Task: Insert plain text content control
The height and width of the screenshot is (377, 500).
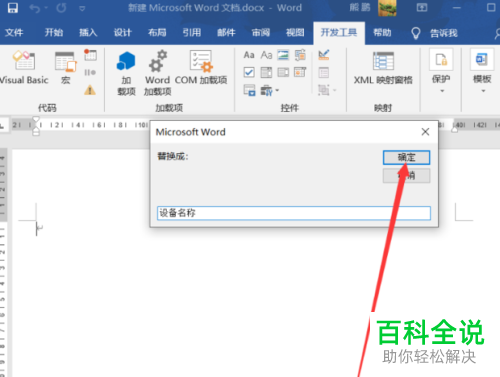Action: click(x=266, y=55)
